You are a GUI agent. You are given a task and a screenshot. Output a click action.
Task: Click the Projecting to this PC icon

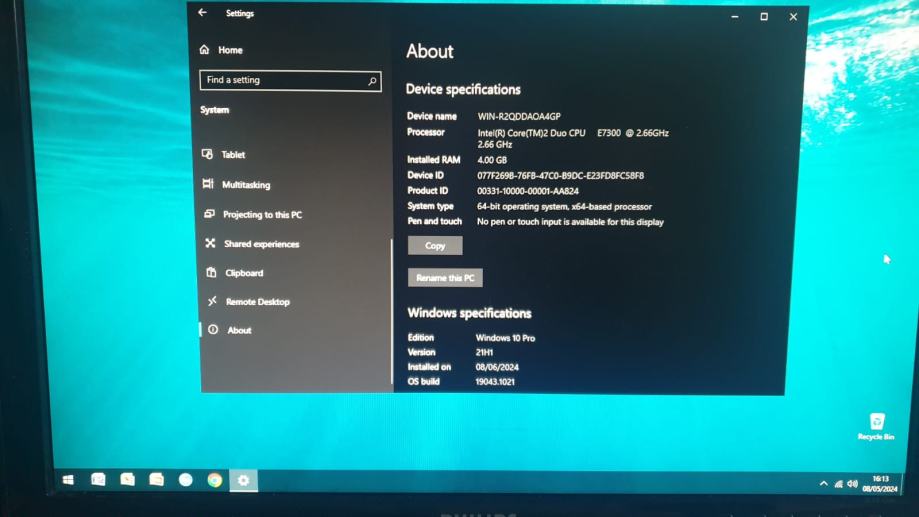tap(209, 214)
